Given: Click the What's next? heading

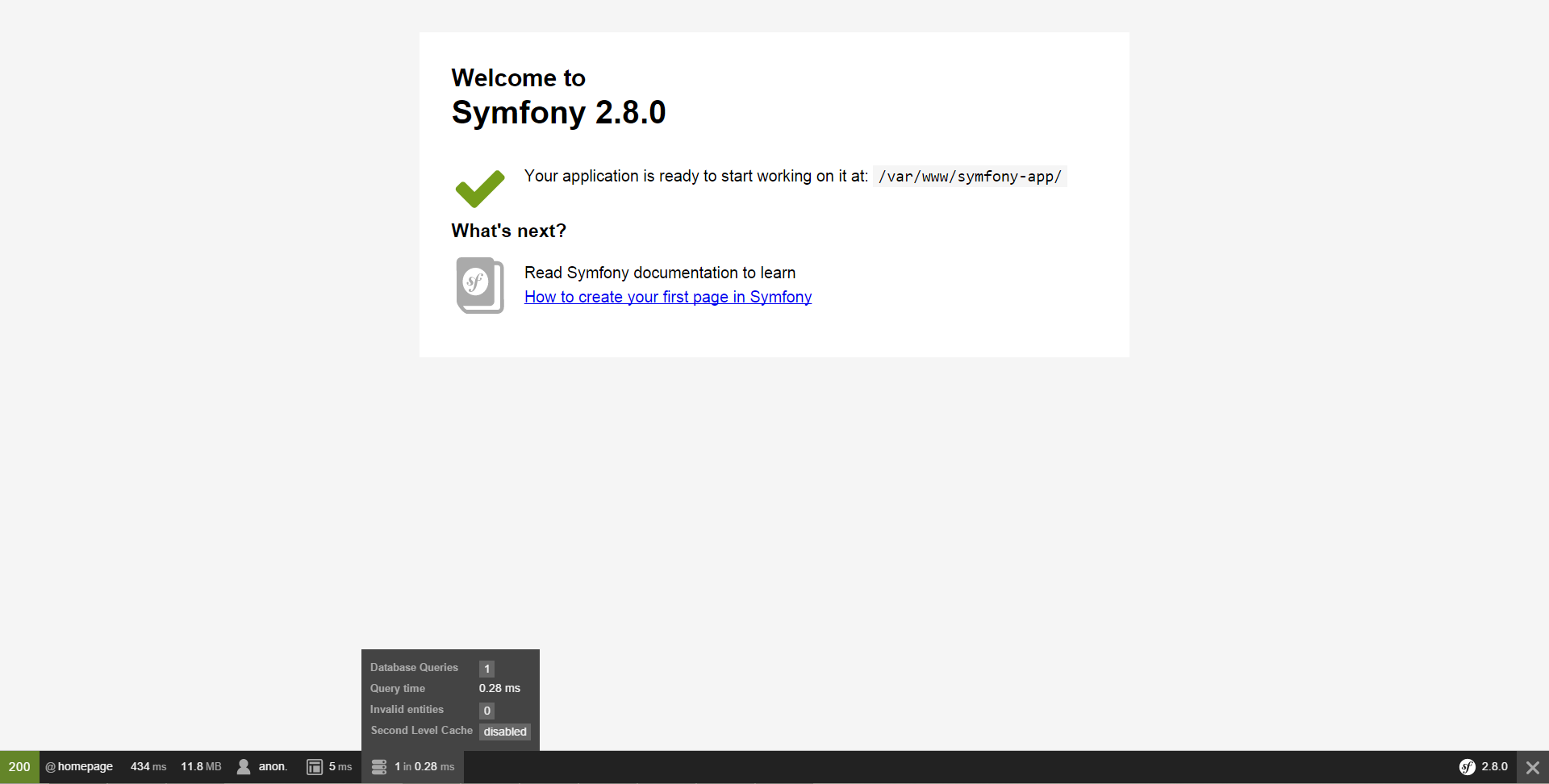Looking at the screenshot, I should click(x=509, y=231).
